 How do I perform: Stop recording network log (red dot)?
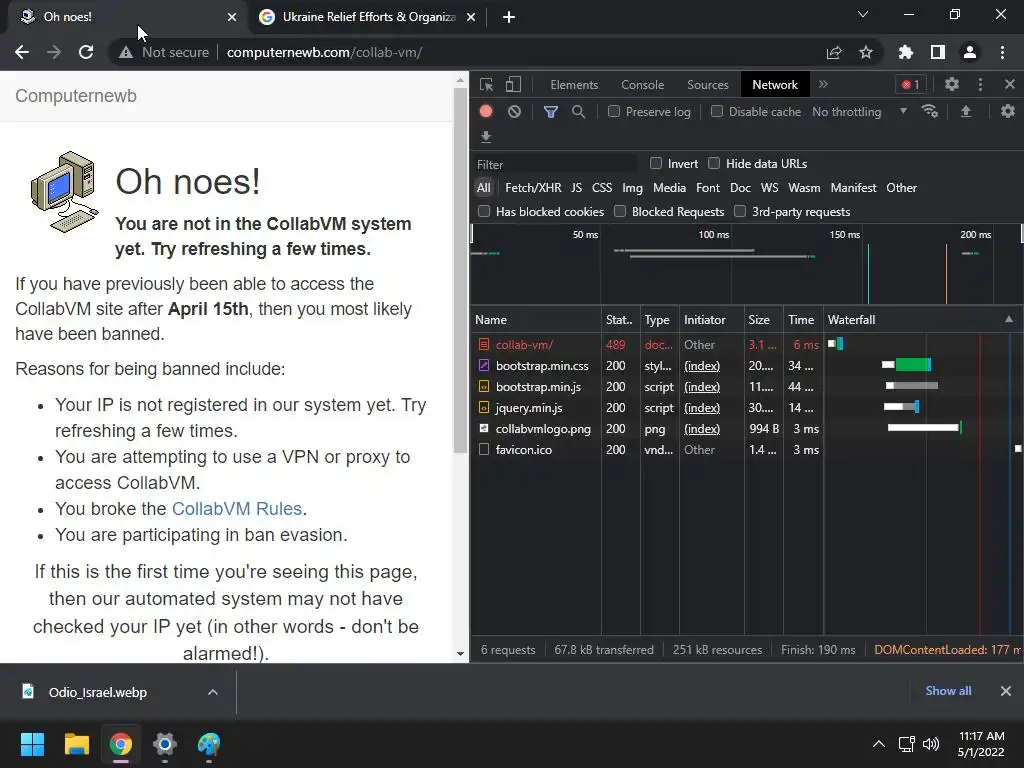pos(486,112)
